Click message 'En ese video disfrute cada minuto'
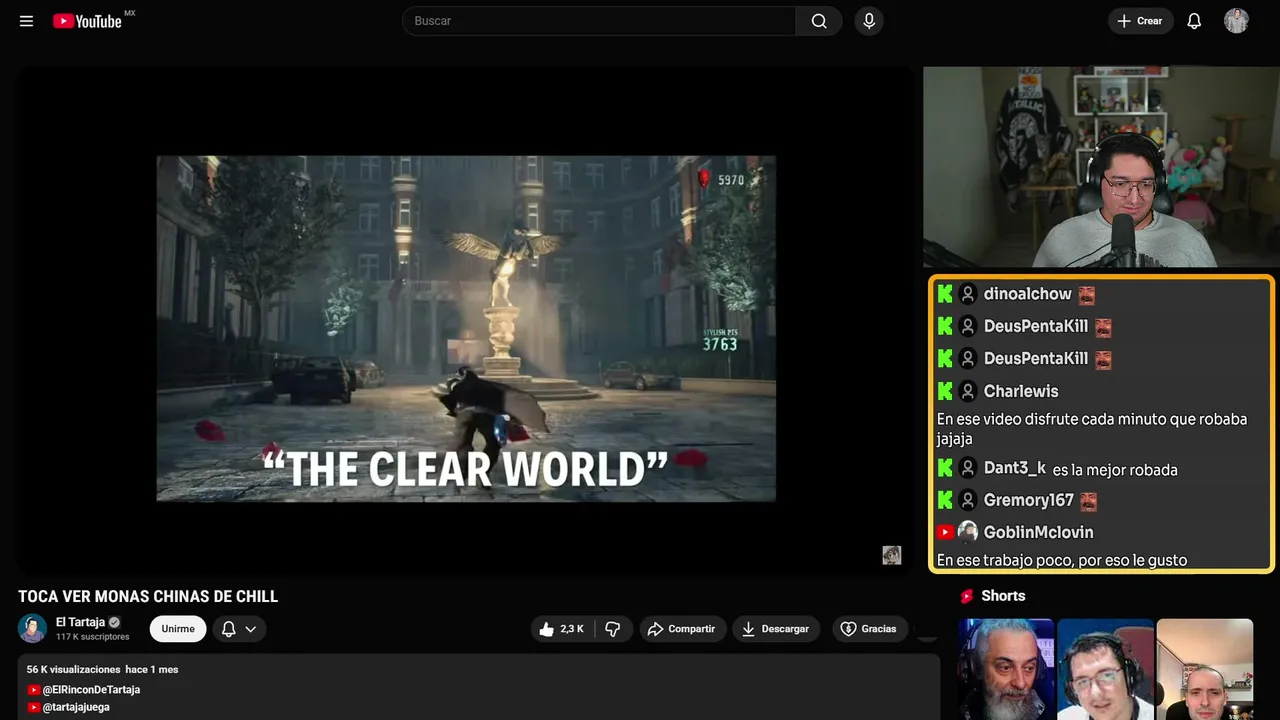Viewport: 1280px width, 720px height. click(1092, 429)
